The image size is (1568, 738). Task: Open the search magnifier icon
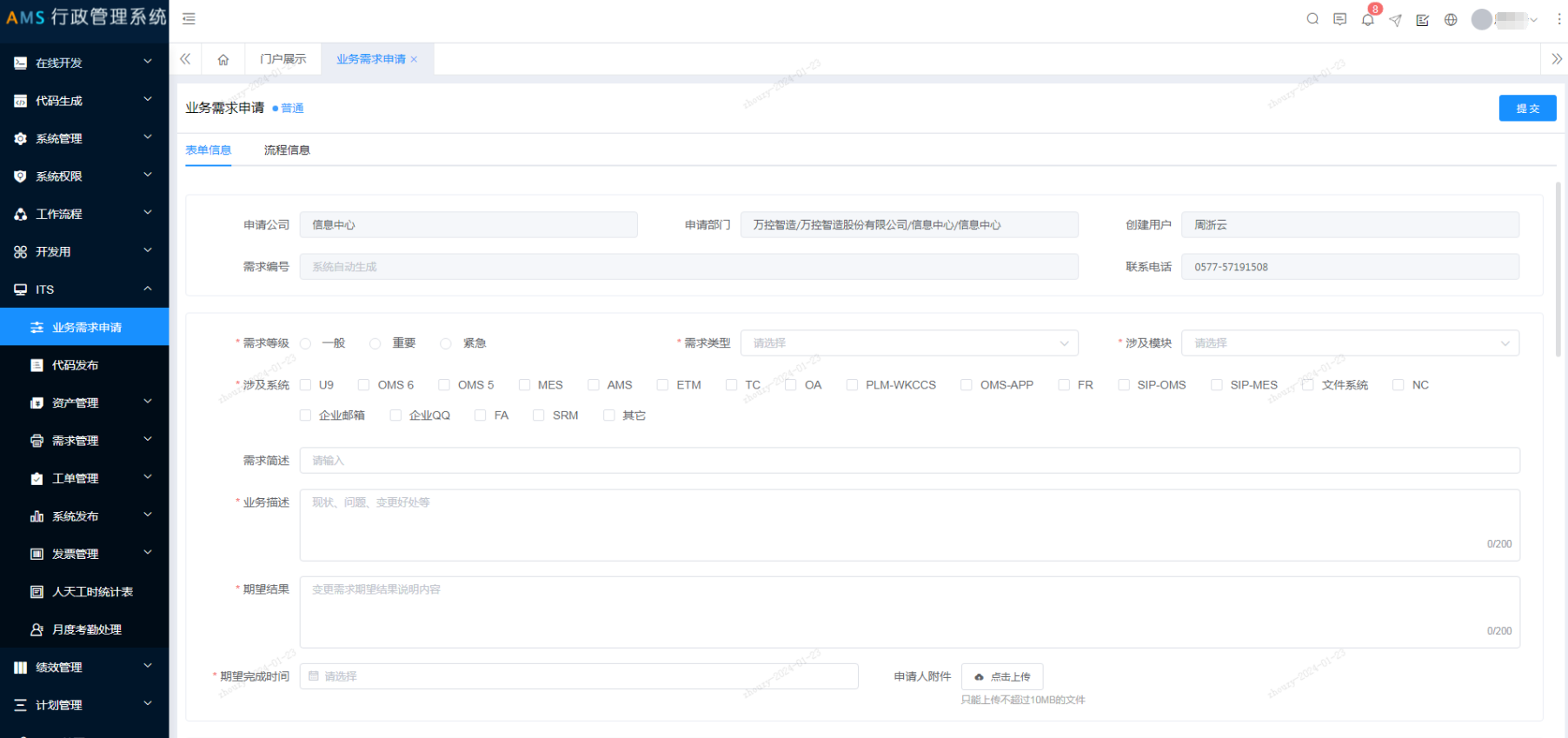click(1312, 19)
